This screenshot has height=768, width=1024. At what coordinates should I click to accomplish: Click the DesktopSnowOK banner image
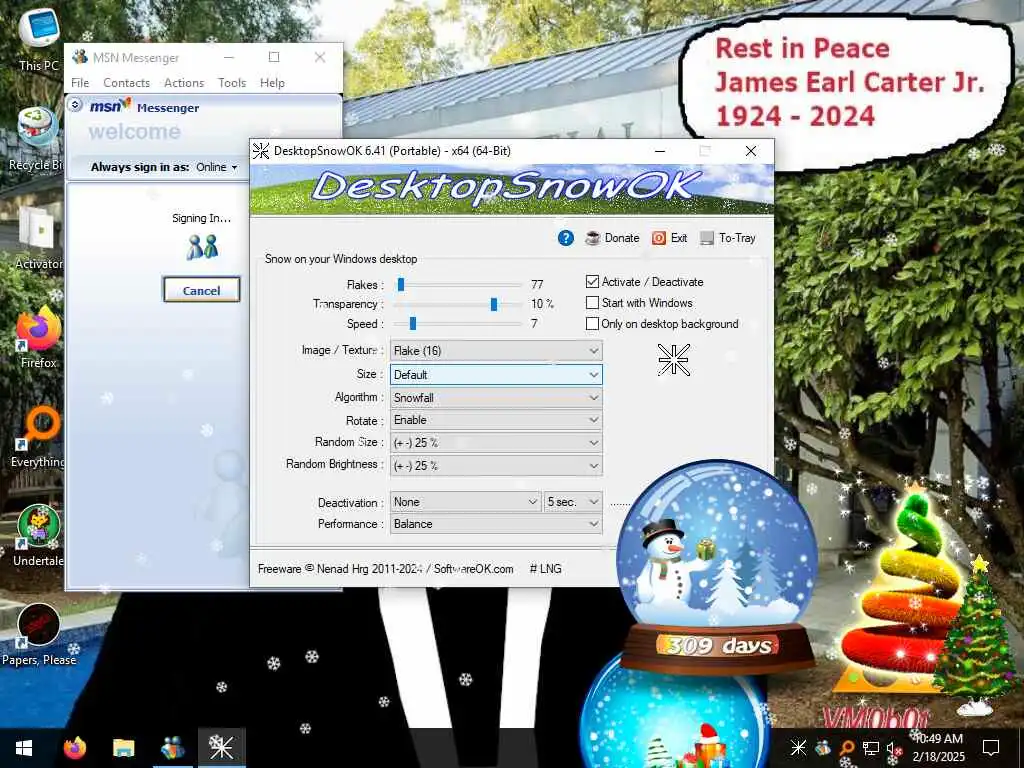pyautogui.click(x=511, y=189)
